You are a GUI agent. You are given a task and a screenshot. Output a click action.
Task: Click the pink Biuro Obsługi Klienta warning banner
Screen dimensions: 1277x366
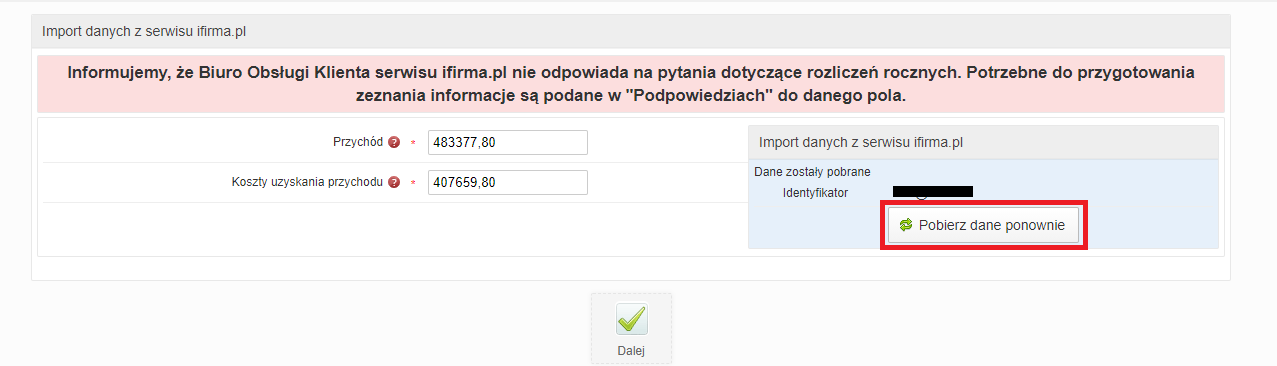click(631, 84)
